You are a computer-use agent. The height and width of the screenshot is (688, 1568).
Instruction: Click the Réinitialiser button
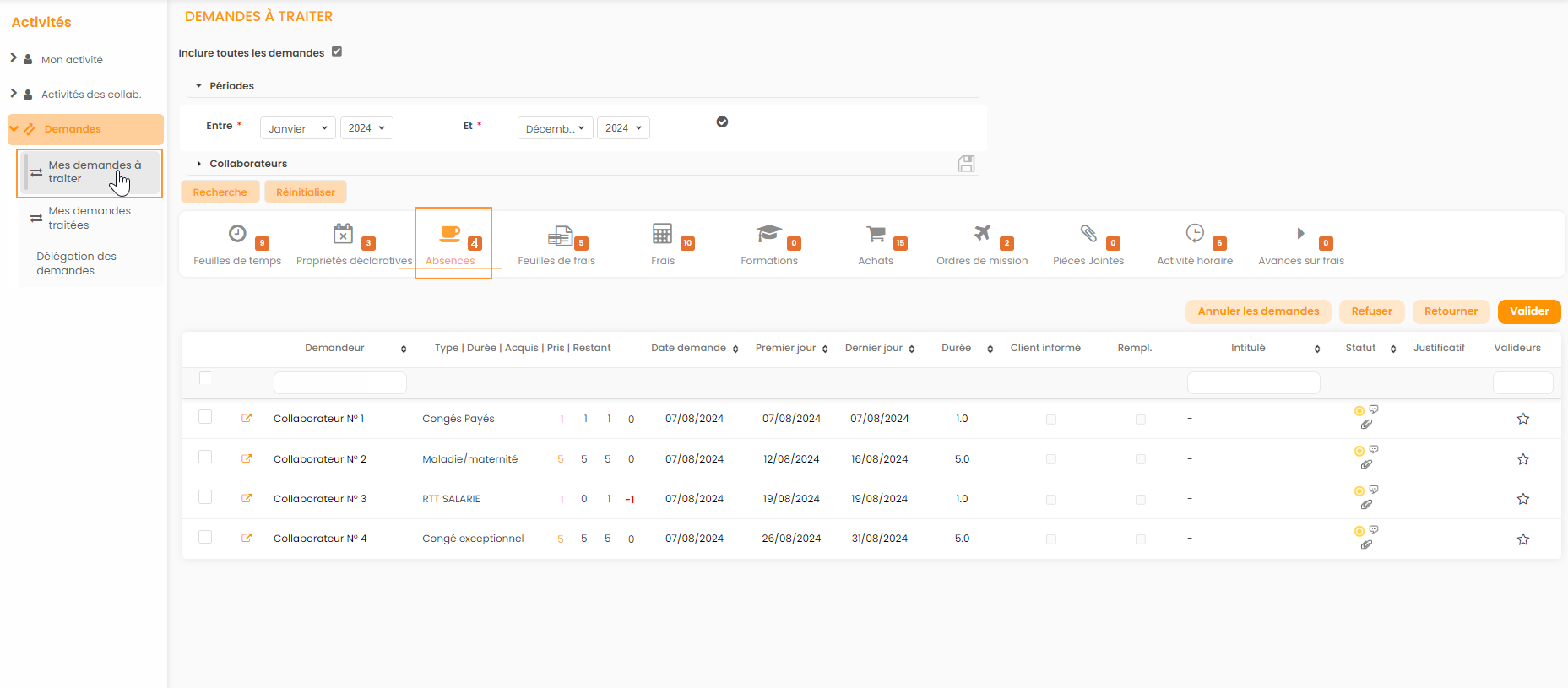(305, 192)
